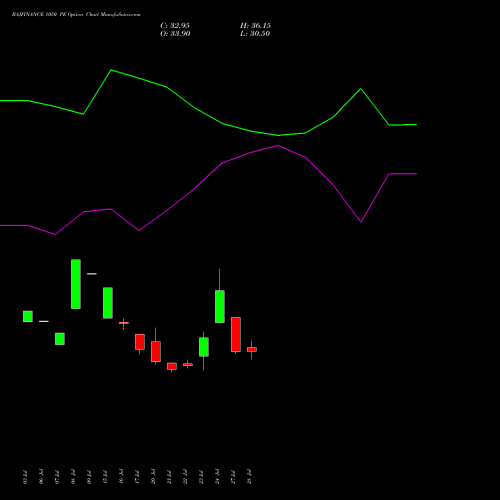Screen dimensions: 500x500
Task: Click the low value L: 30.50
Action: 255,34
